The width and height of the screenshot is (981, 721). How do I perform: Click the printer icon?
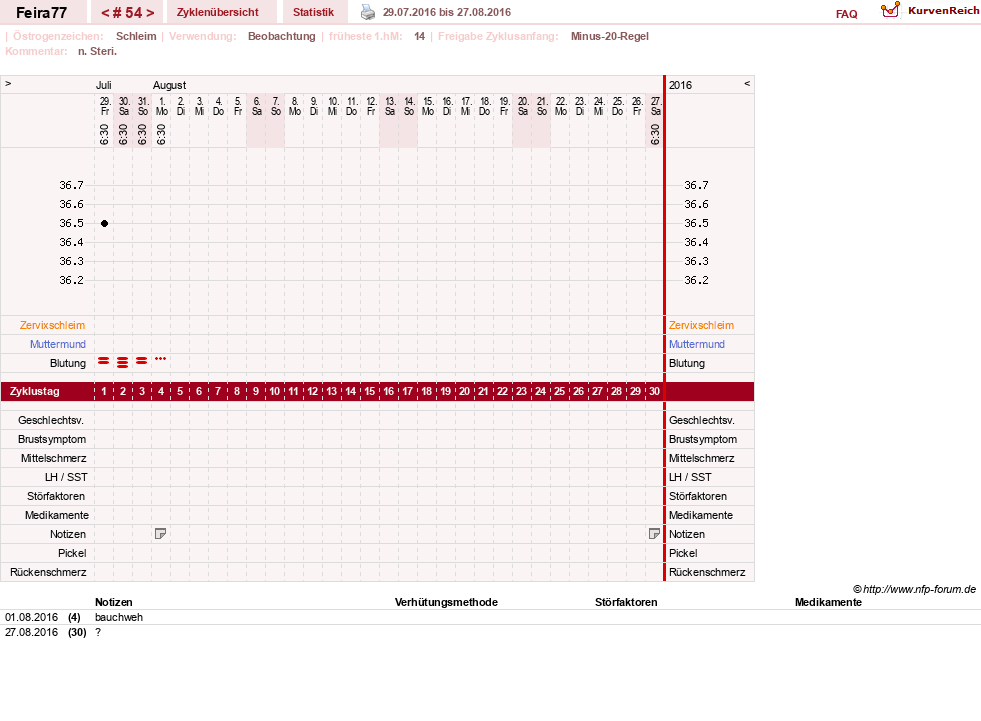click(368, 13)
